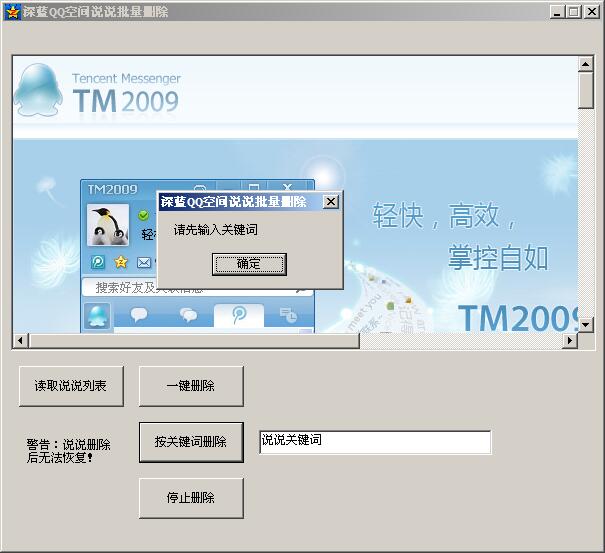Click the vertical scrollbar up arrow
The width and height of the screenshot is (605, 553).
point(585,64)
